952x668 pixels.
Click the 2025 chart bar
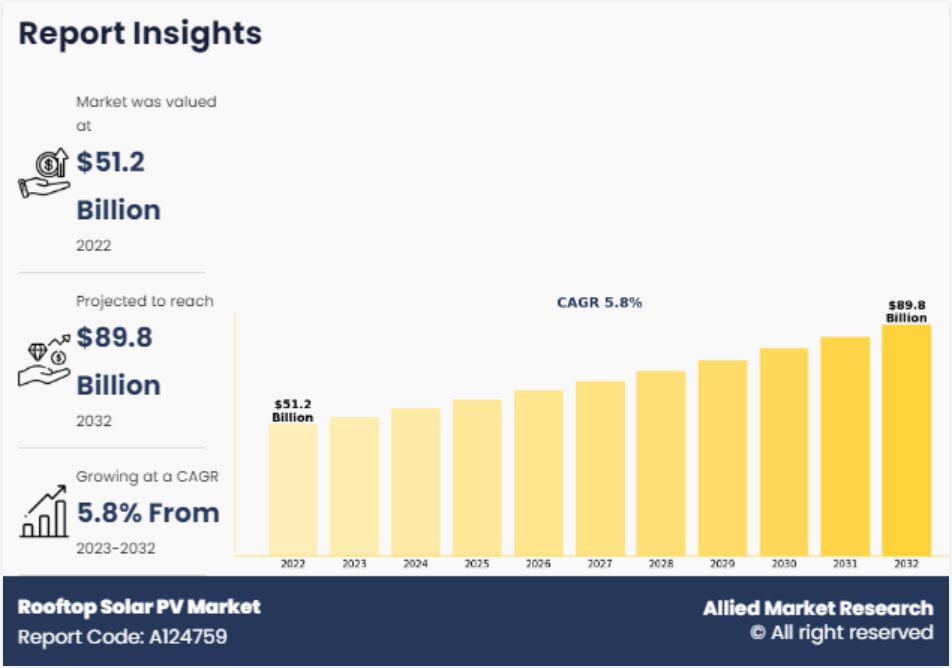coord(477,477)
